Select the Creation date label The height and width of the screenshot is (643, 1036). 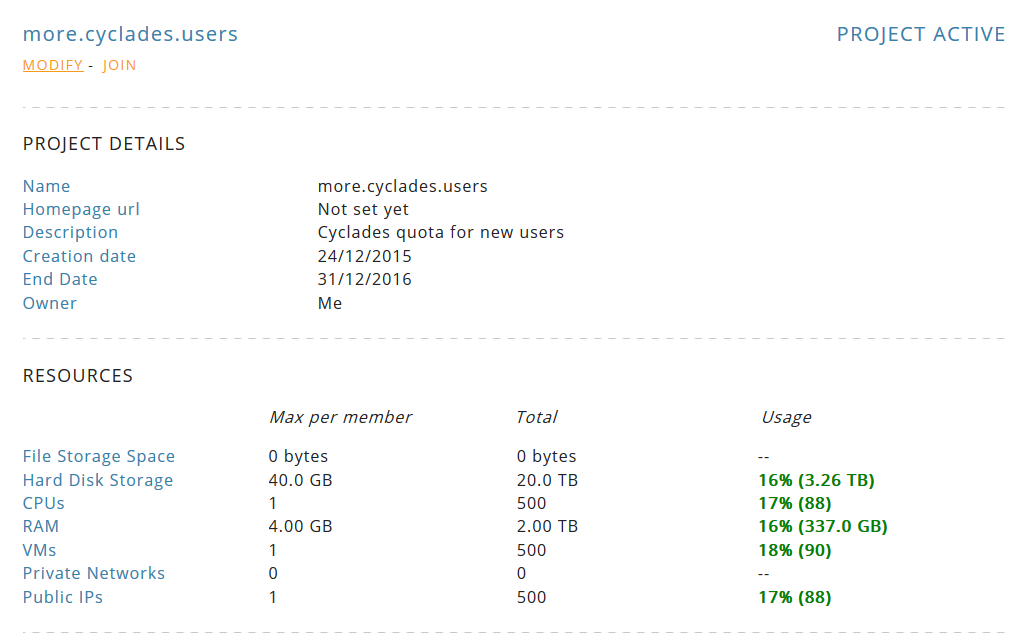tap(79, 256)
